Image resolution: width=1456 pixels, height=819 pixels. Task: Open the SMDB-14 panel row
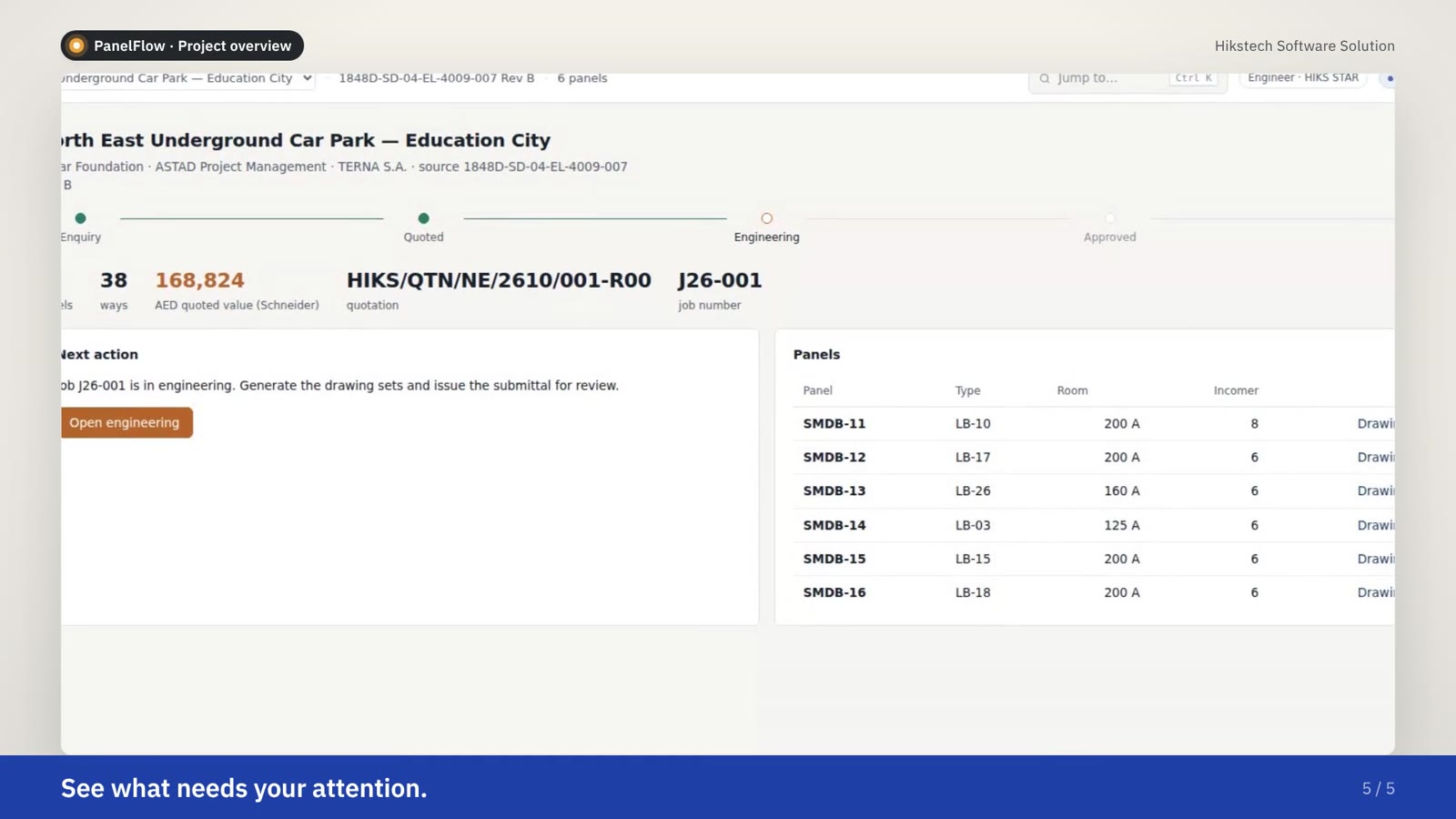pyautogui.click(x=1094, y=525)
